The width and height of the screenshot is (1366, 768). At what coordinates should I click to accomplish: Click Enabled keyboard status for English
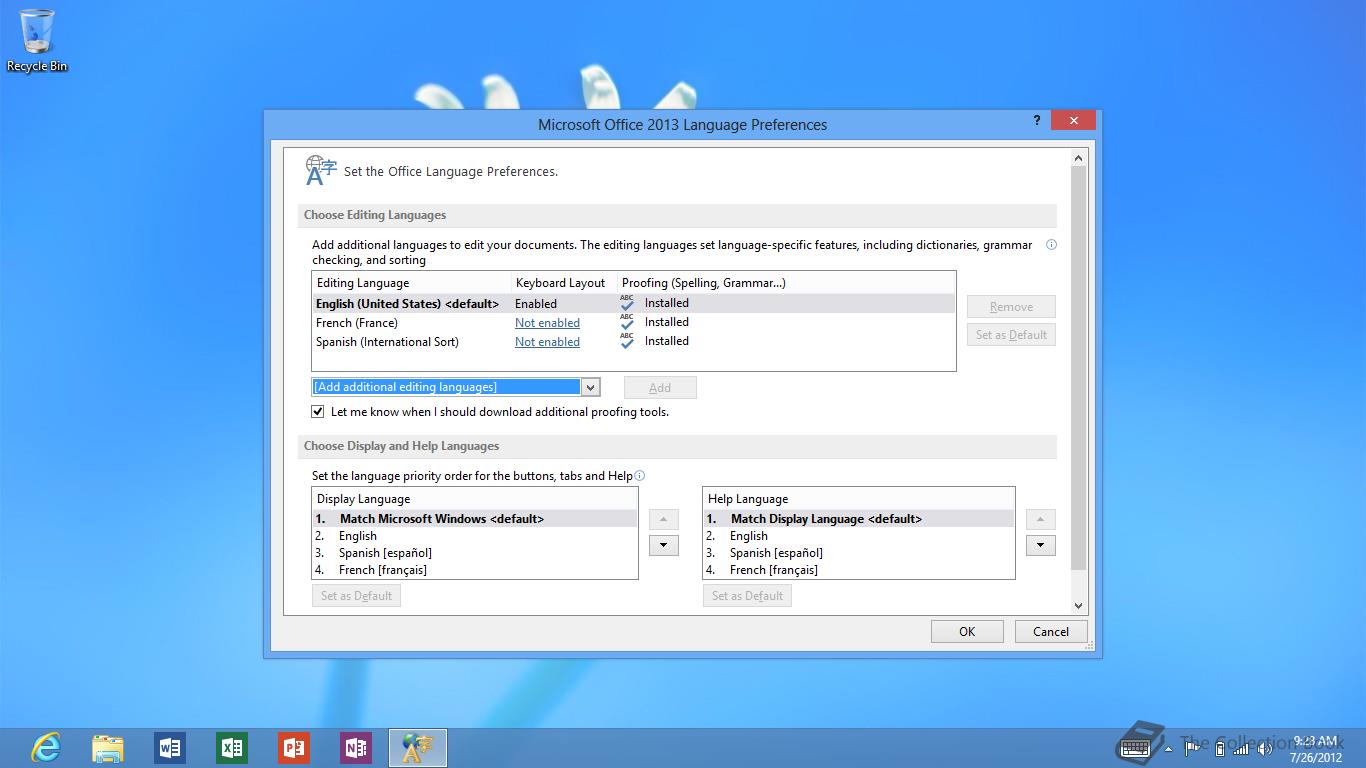point(536,304)
